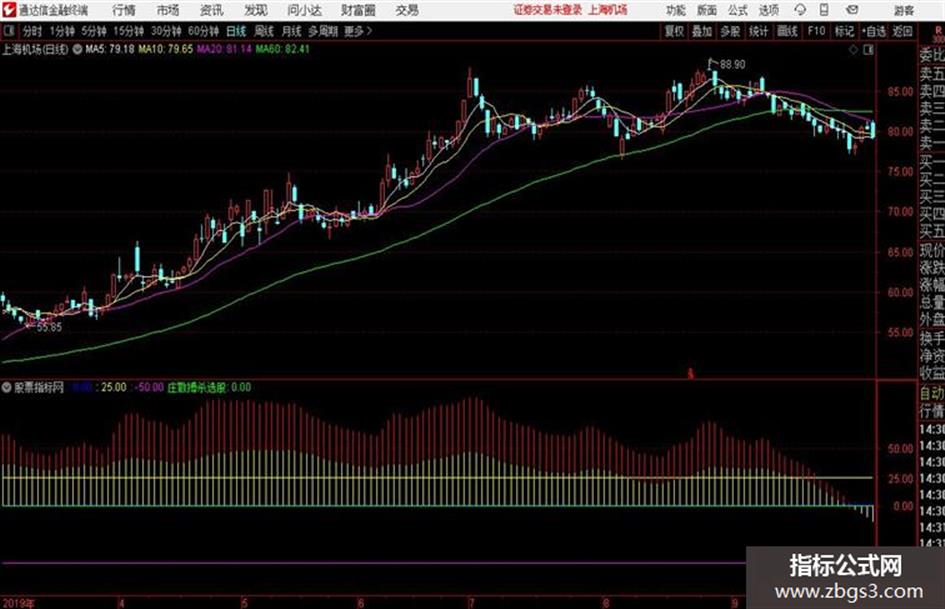Click the diamond icon at chart top-right
The height and width of the screenshot is (609, 945).
point(853,50)
